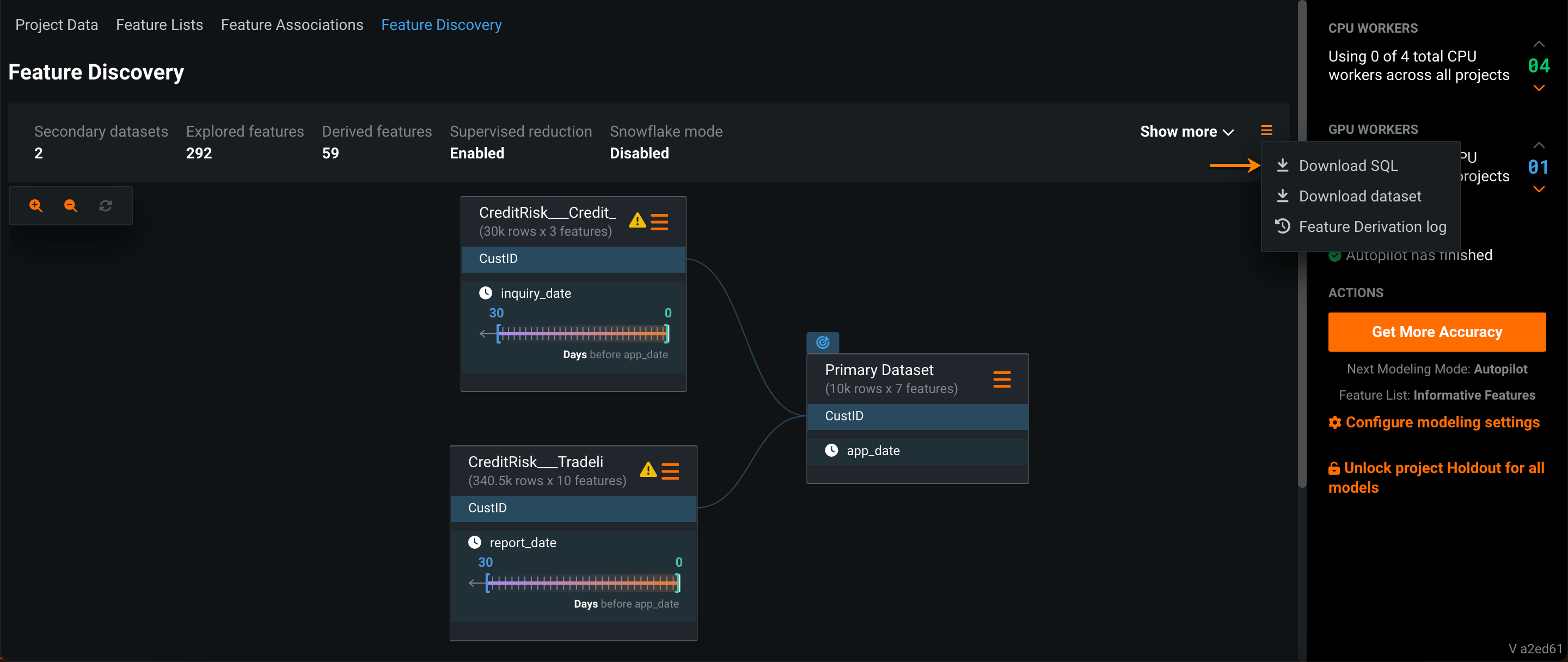Click the zoom in magnifier icon
The image size is (1568, 662).
36,206
